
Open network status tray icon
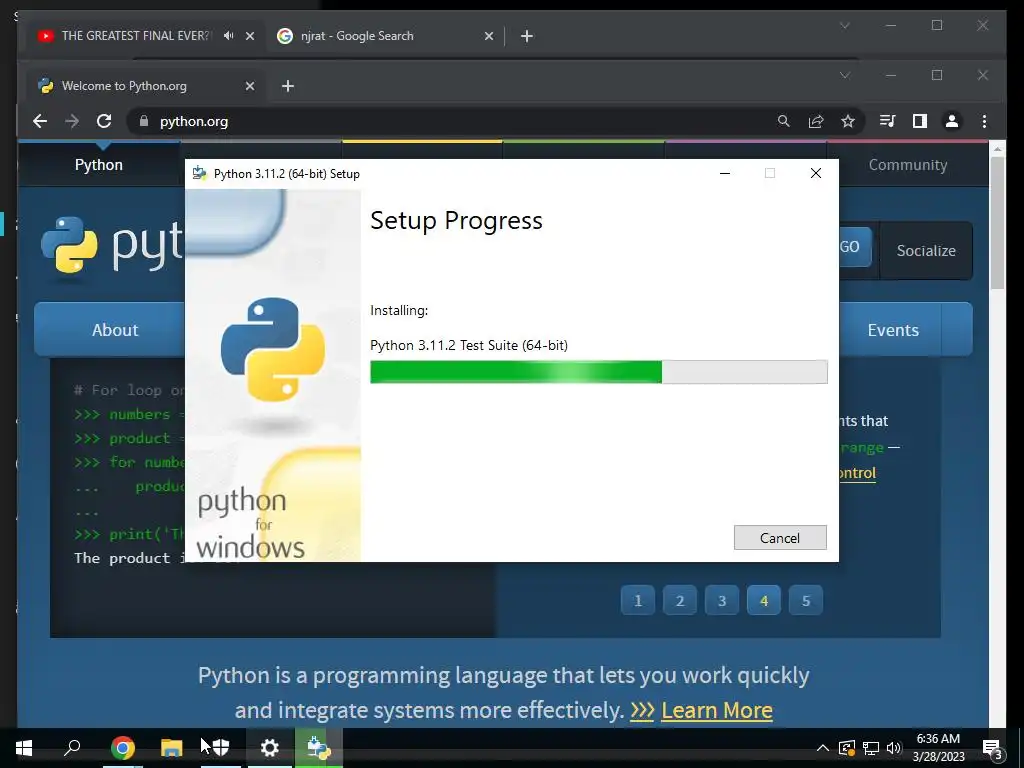click(x=871, y=748)
